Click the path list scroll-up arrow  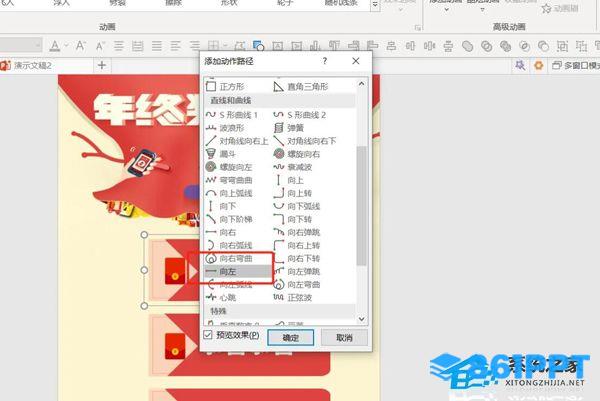[362, 83]
